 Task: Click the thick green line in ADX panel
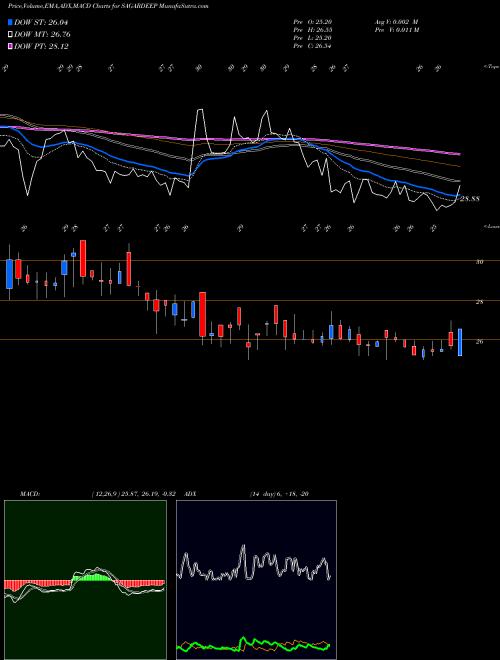(253, 644)
